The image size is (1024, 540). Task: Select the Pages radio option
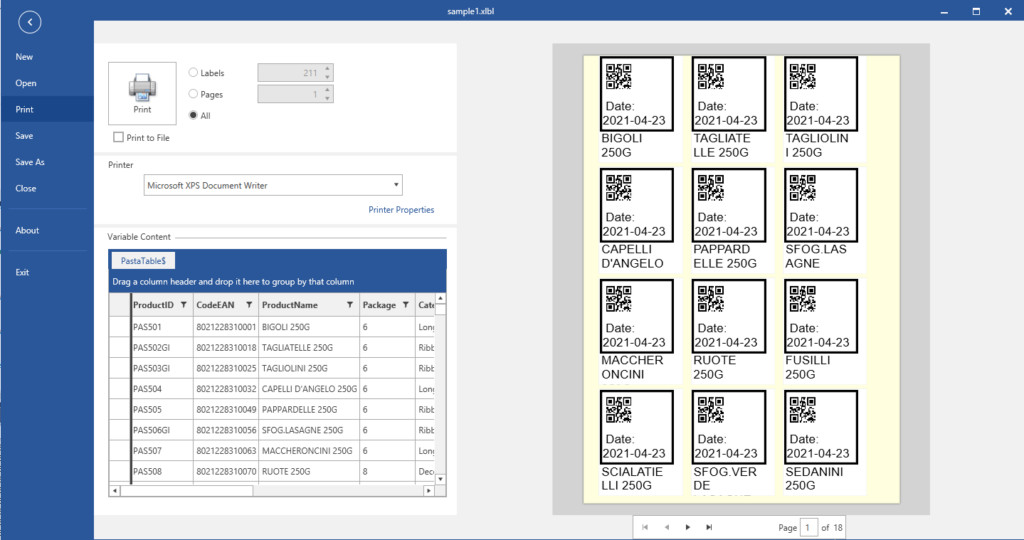pos(193,94)
